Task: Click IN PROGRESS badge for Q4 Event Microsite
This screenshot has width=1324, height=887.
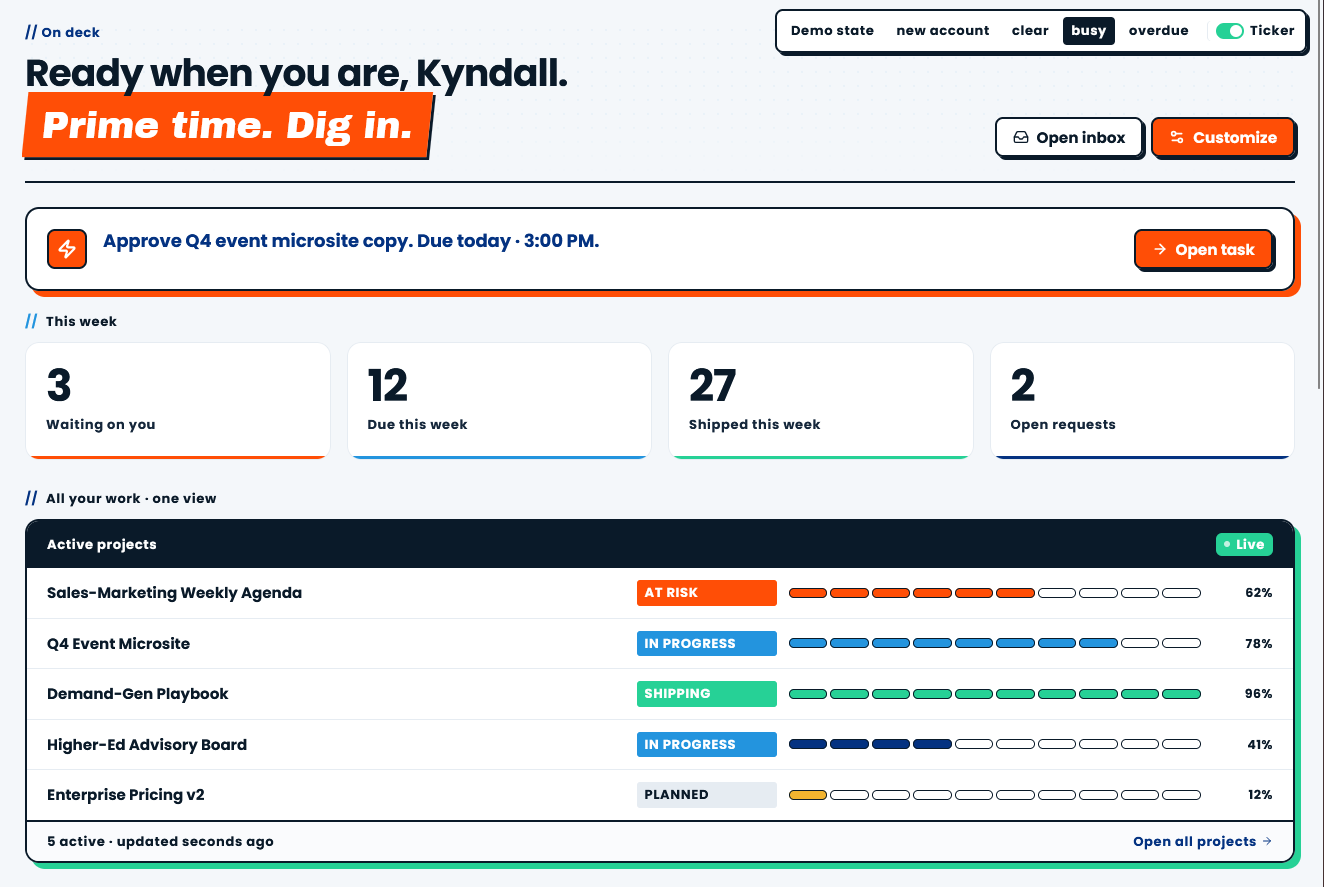Action: [707, 644]
